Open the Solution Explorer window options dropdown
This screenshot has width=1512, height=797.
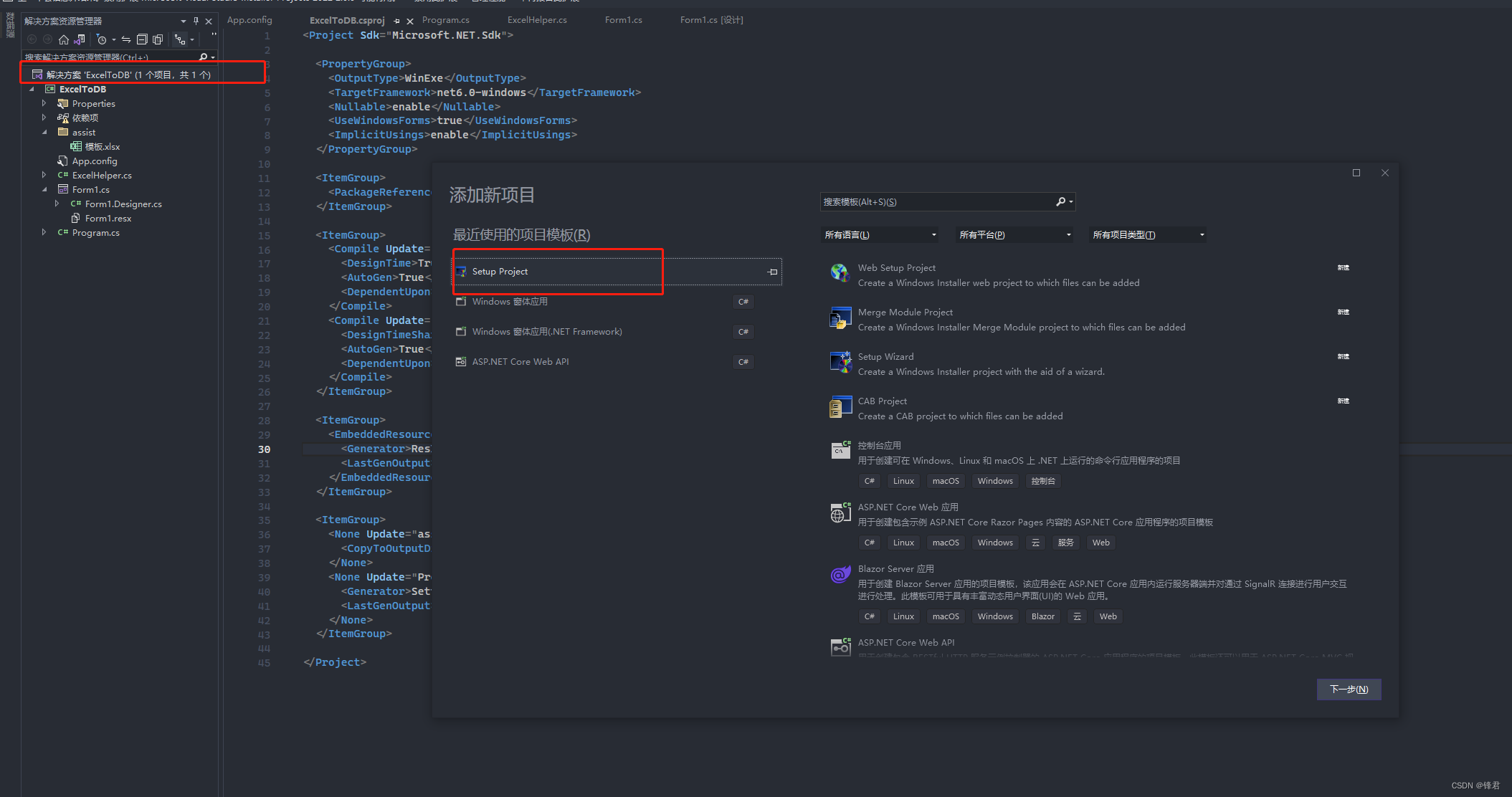coord(184,21)
